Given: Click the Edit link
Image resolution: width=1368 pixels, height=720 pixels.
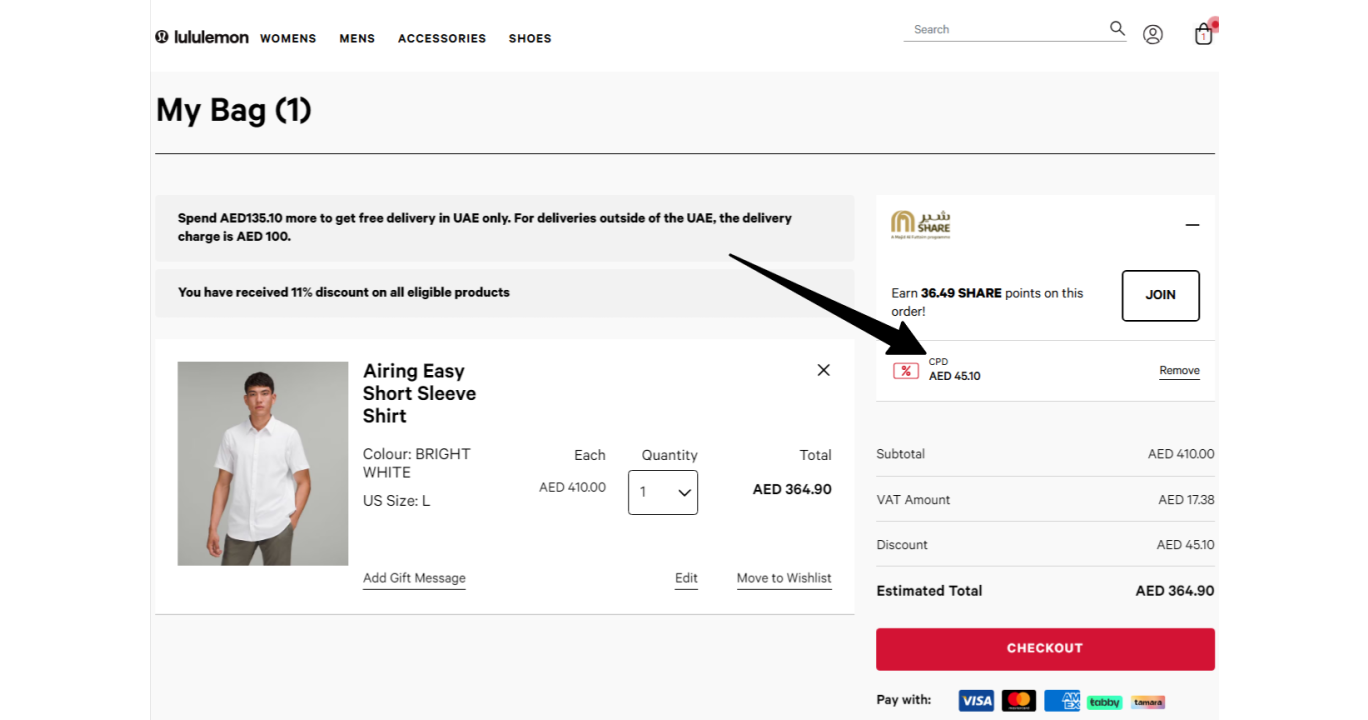Looking at the screenshot, I should pyautogui.click(x=686, y=578).
